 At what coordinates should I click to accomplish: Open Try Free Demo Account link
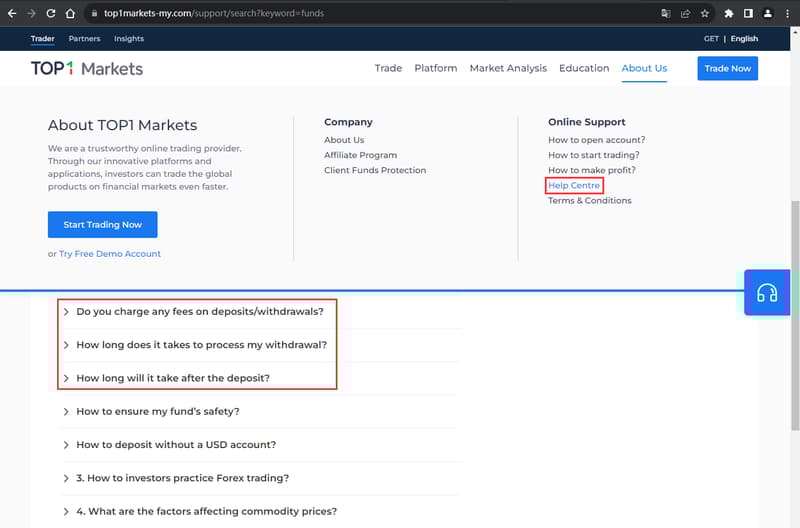pos(110,254)
